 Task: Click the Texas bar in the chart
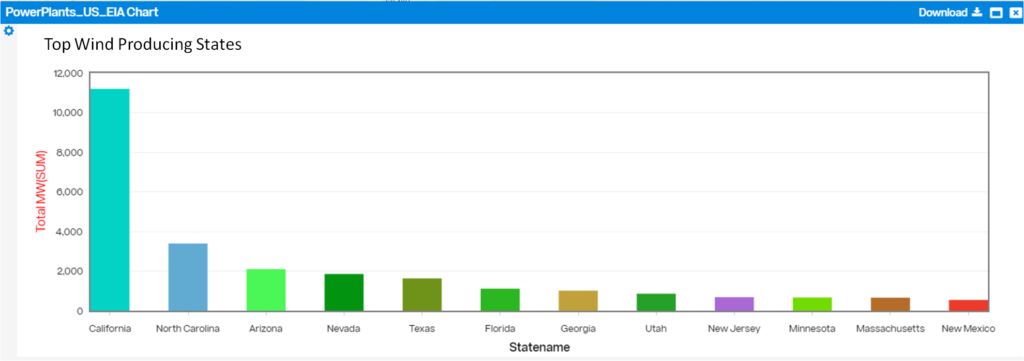(x=422, y=294)
